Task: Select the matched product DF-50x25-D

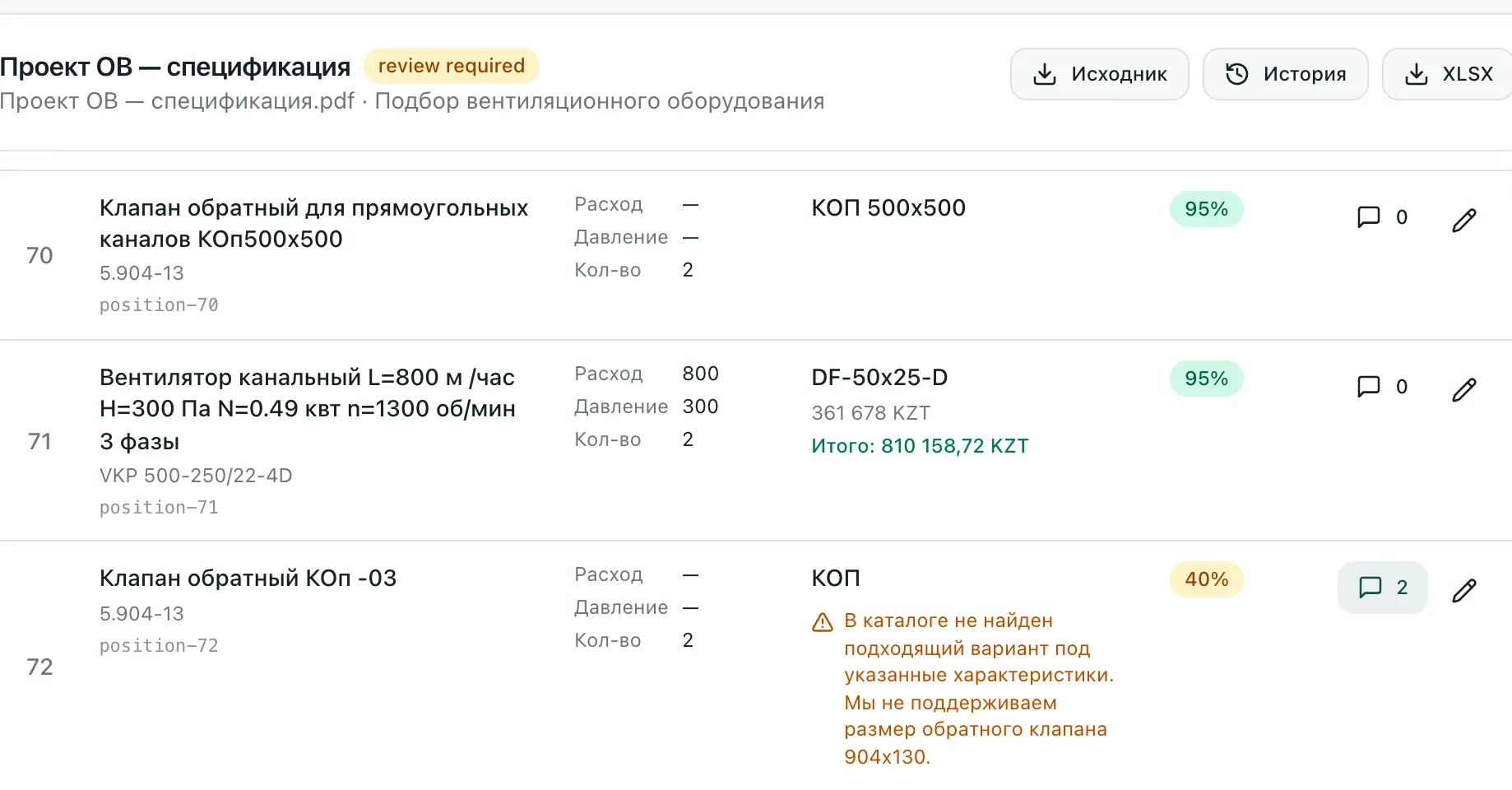Action: [x=879, y=377]
